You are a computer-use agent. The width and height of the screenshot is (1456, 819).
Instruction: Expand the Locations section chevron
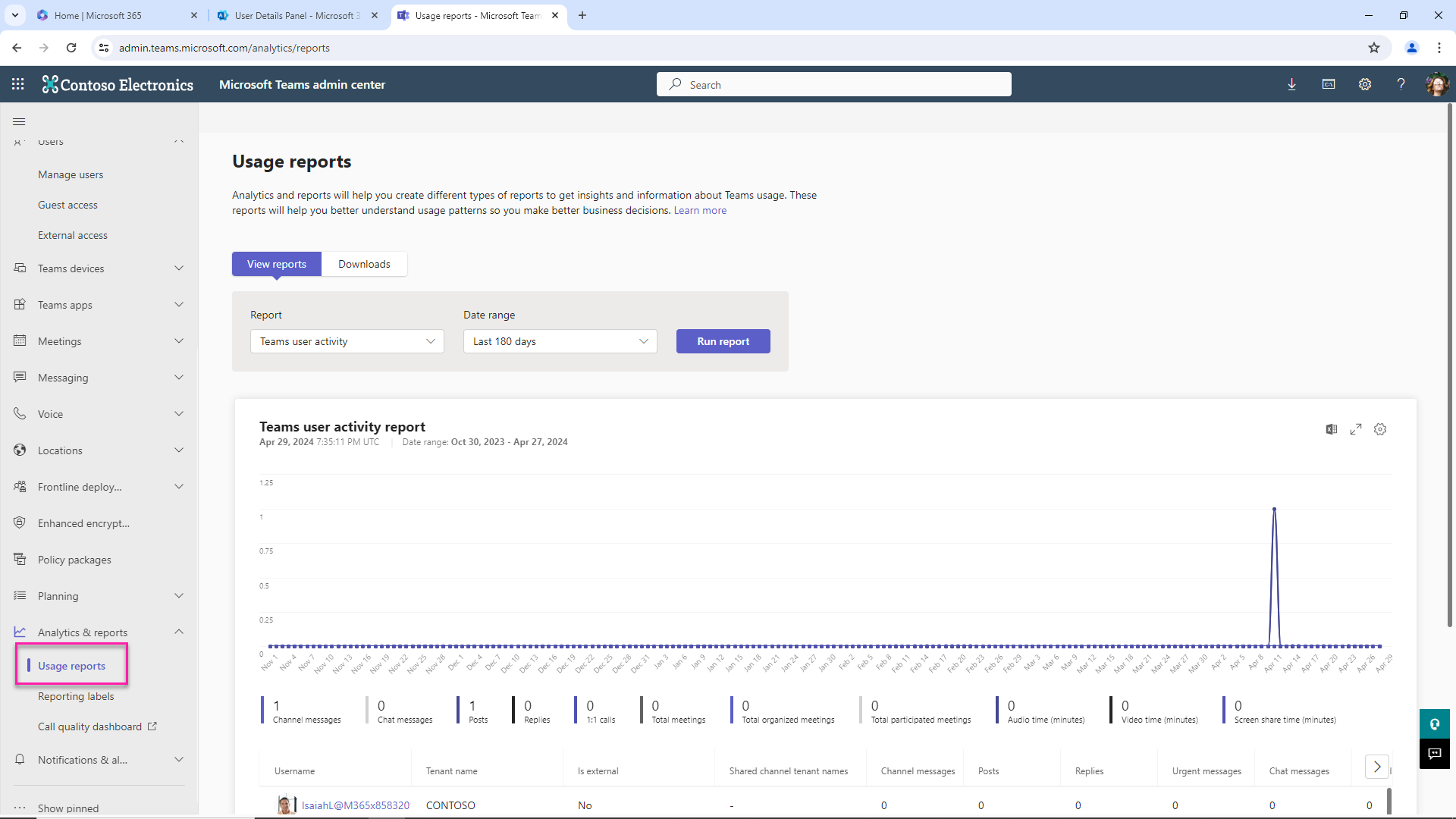click(179, 450)
